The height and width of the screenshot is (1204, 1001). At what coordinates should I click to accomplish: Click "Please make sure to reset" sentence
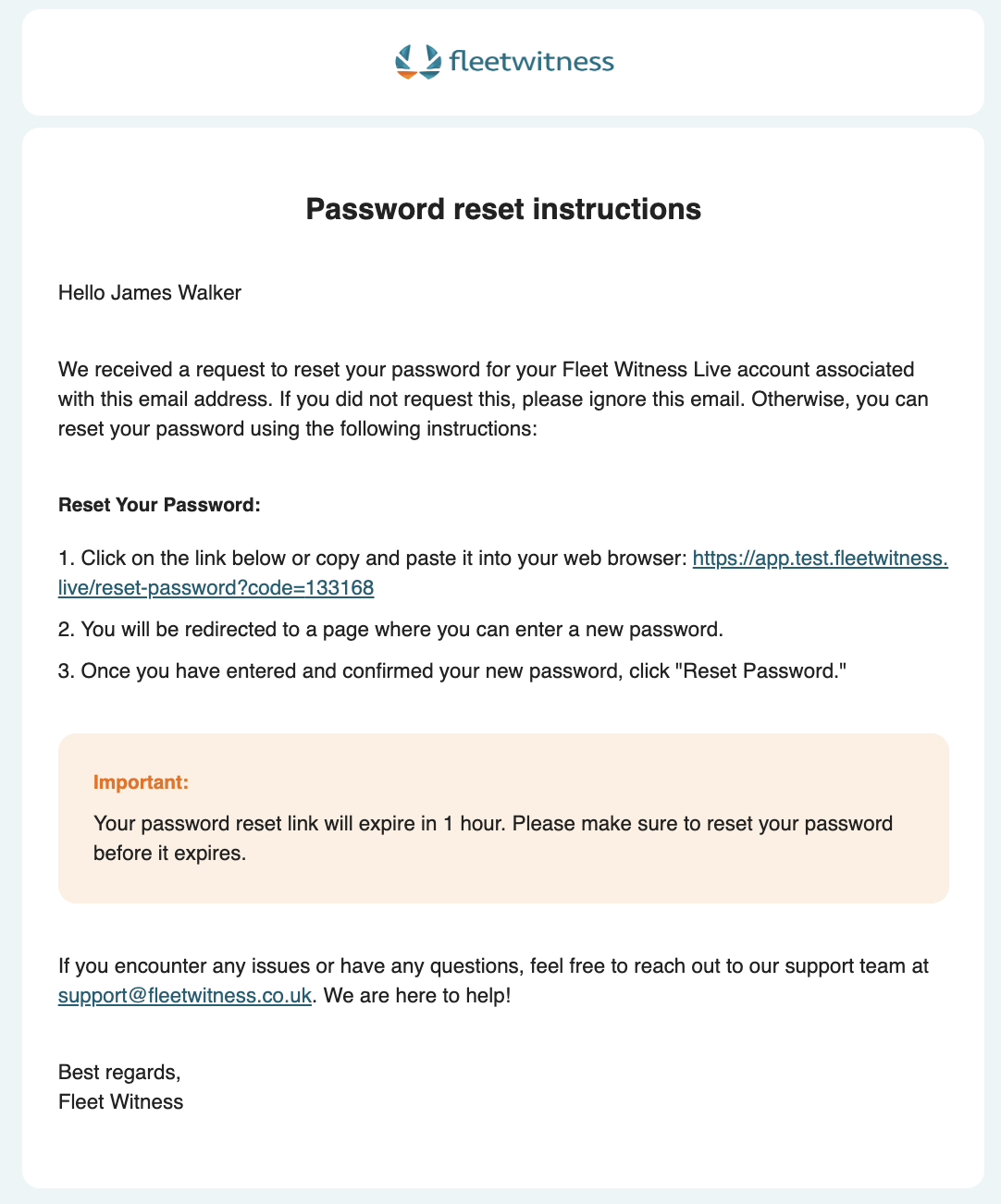[701, 823]
